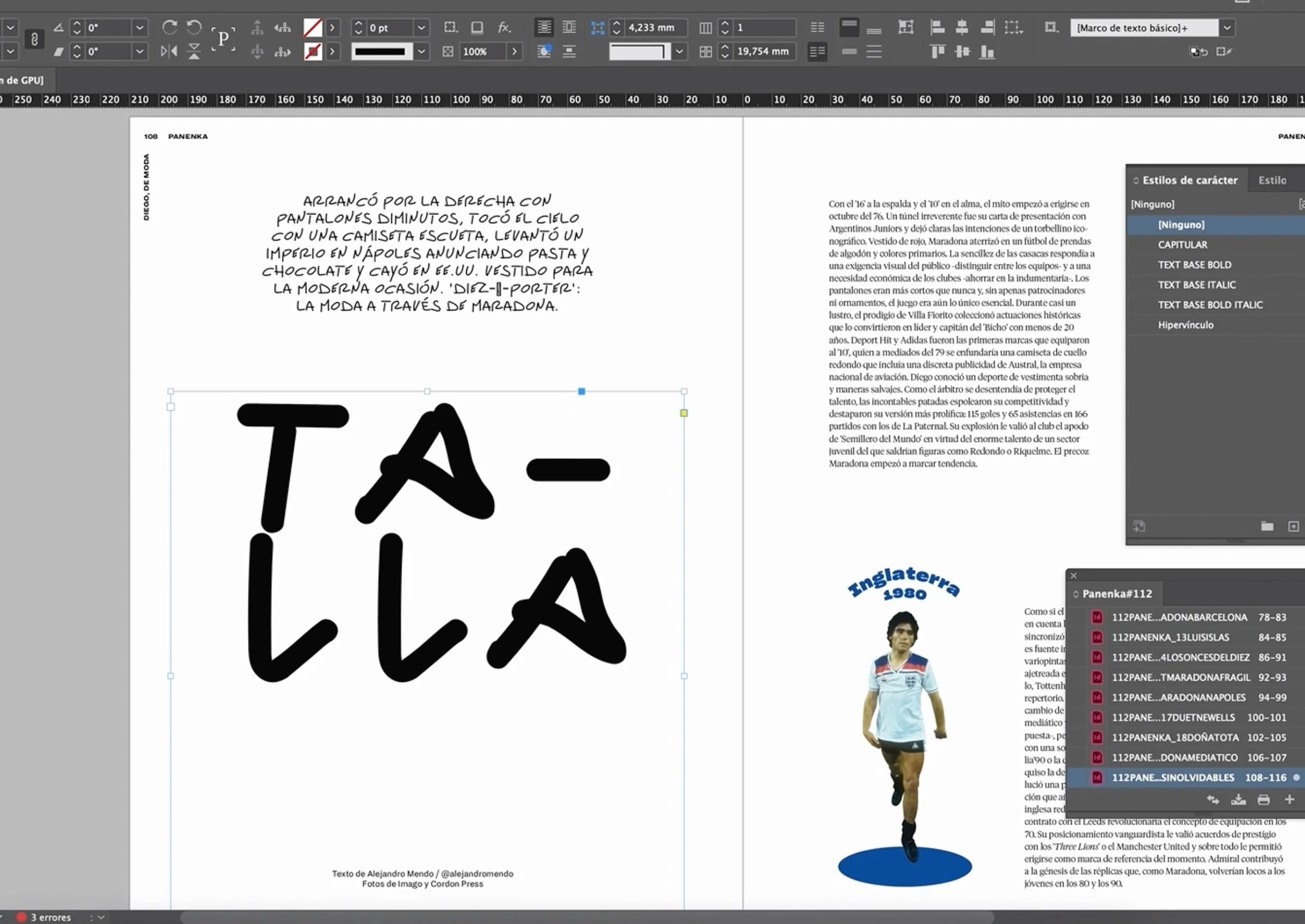This screenshot has height=924, width=1305.
Task: Toggle wrap around object shape
Action: point(544,52)
